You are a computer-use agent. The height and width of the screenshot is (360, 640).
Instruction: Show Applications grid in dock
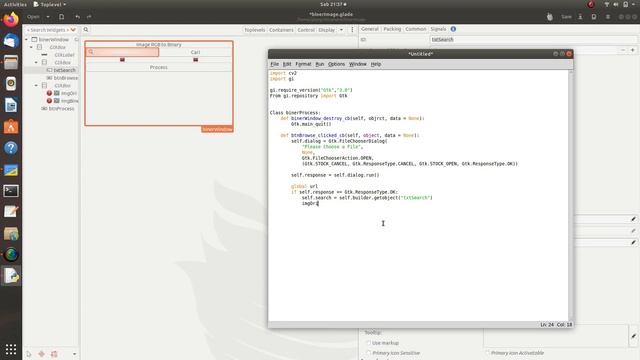coord(11,349)
